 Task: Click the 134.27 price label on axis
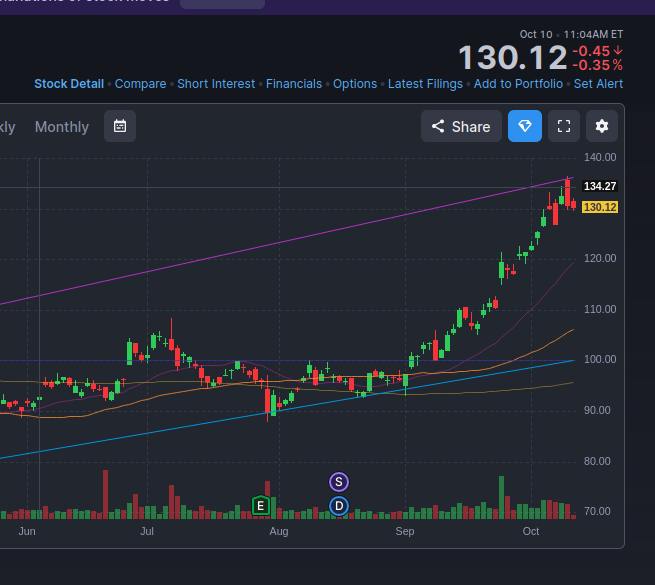pyautogui.click(x=600, y=186)
